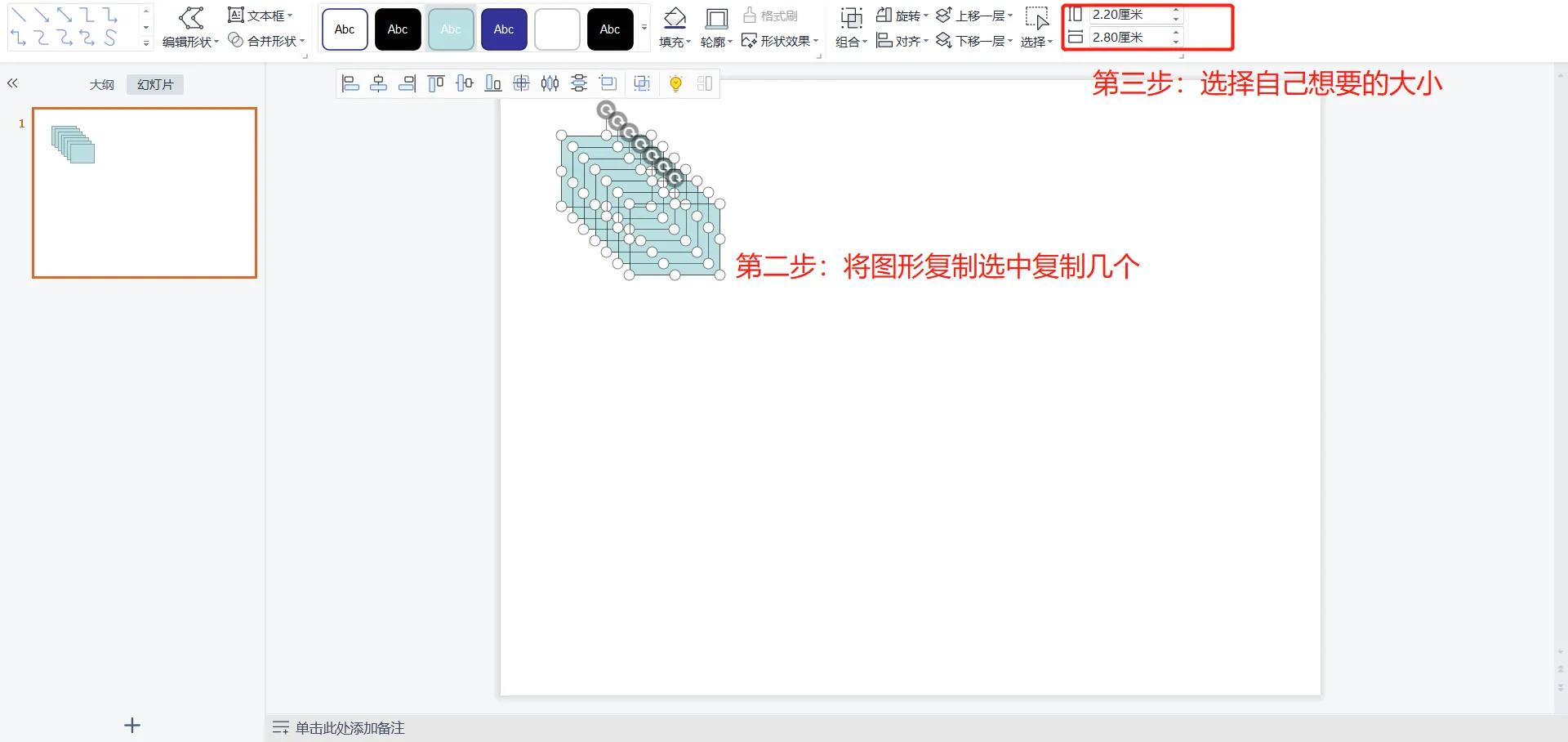
Task: Align selected shapes to bottom
Action: (493, 83)
